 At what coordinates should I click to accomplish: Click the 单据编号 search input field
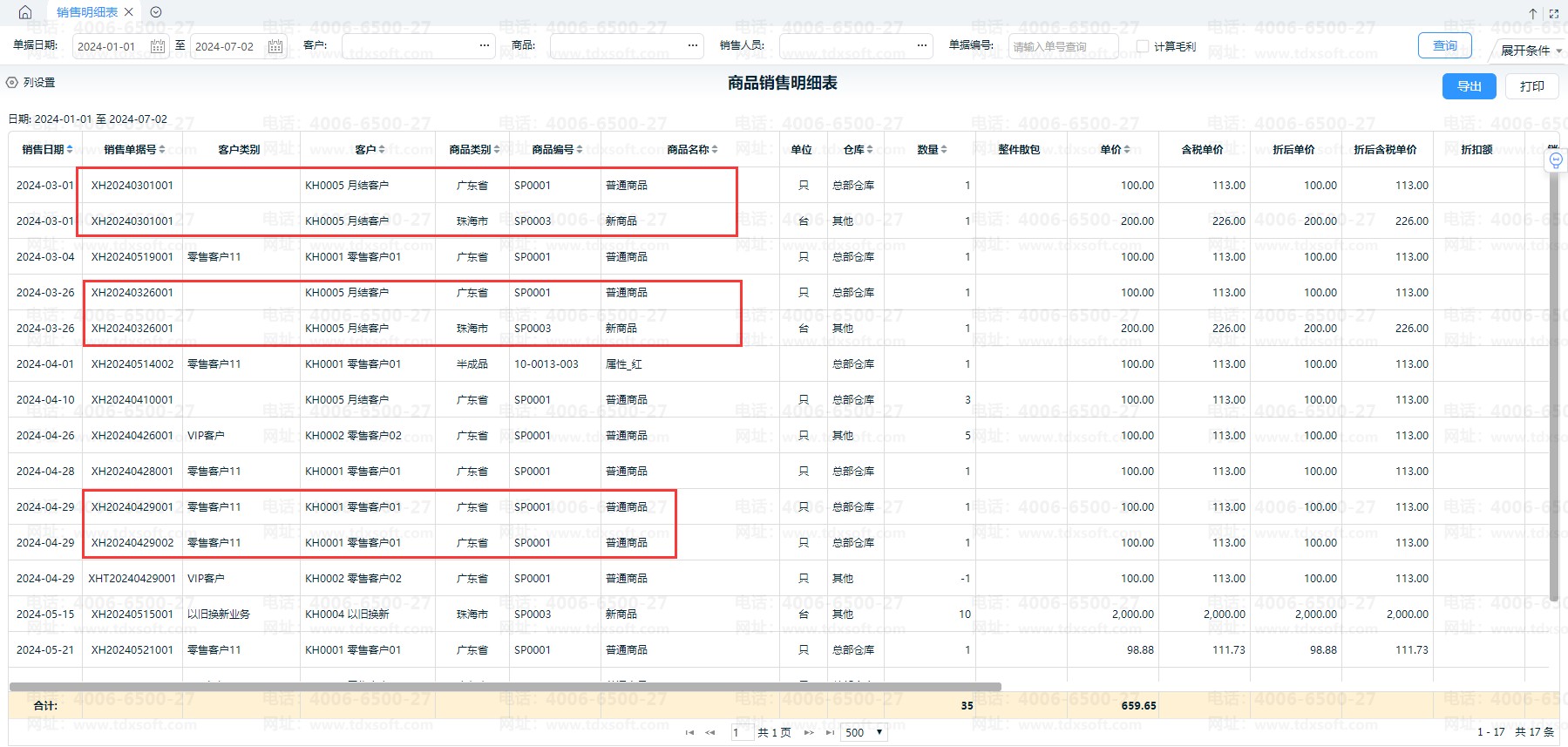[1062, 46]
